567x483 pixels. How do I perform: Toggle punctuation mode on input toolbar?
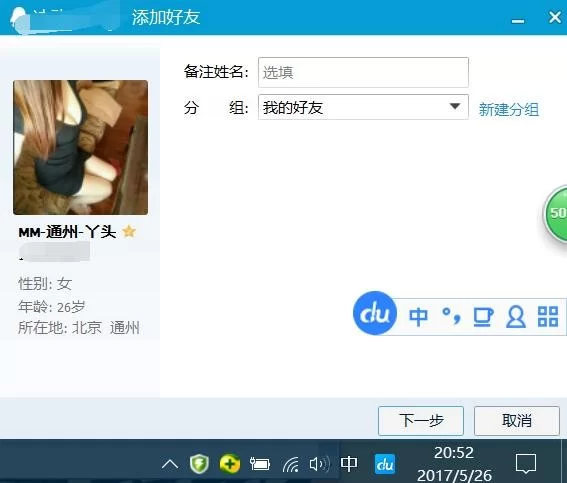point(452,316)
